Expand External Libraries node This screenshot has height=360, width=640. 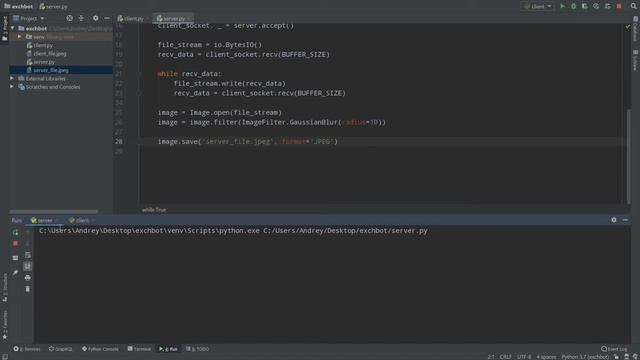pyautogui.click(x=12, y=78)
